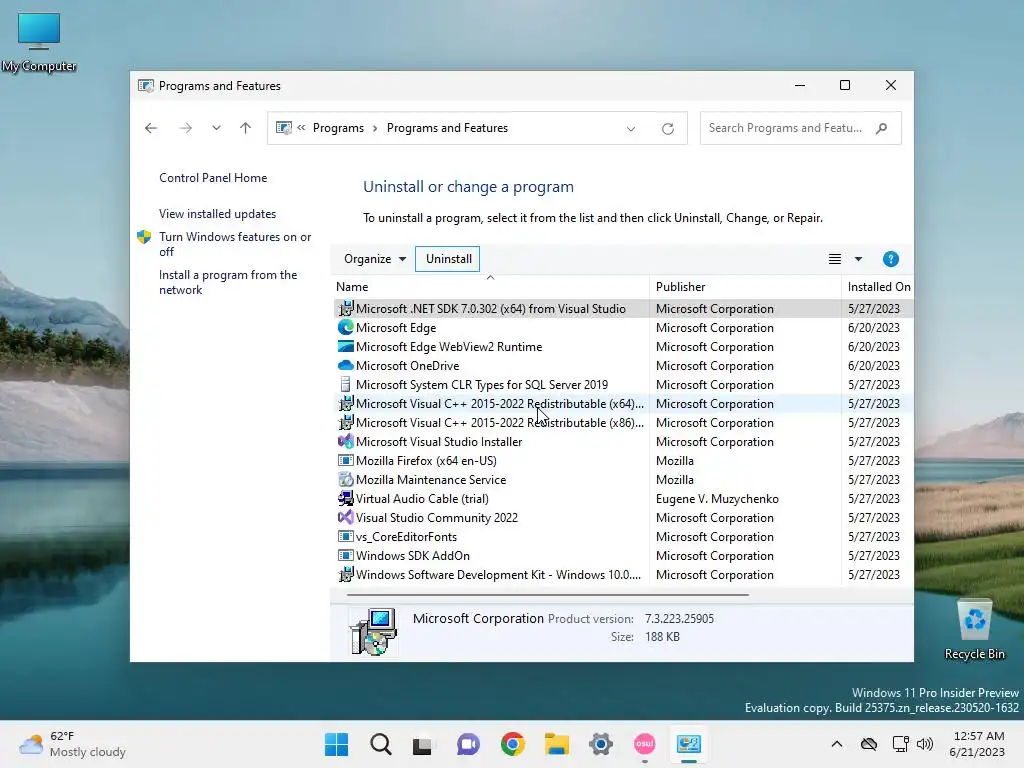Viewport: 1024px width, 768px height.
Task: Launch Google Chrome from the taskbar
Action: [x=513, y=744]
